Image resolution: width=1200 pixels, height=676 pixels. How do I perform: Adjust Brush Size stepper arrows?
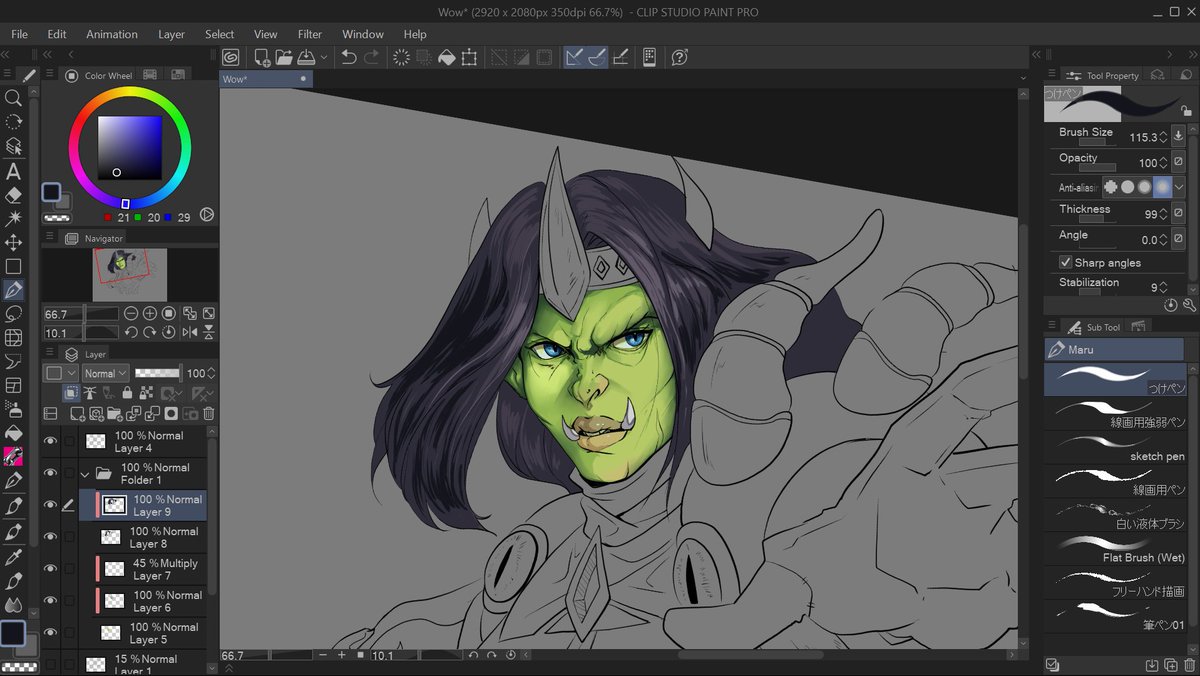click(1163, 137)
